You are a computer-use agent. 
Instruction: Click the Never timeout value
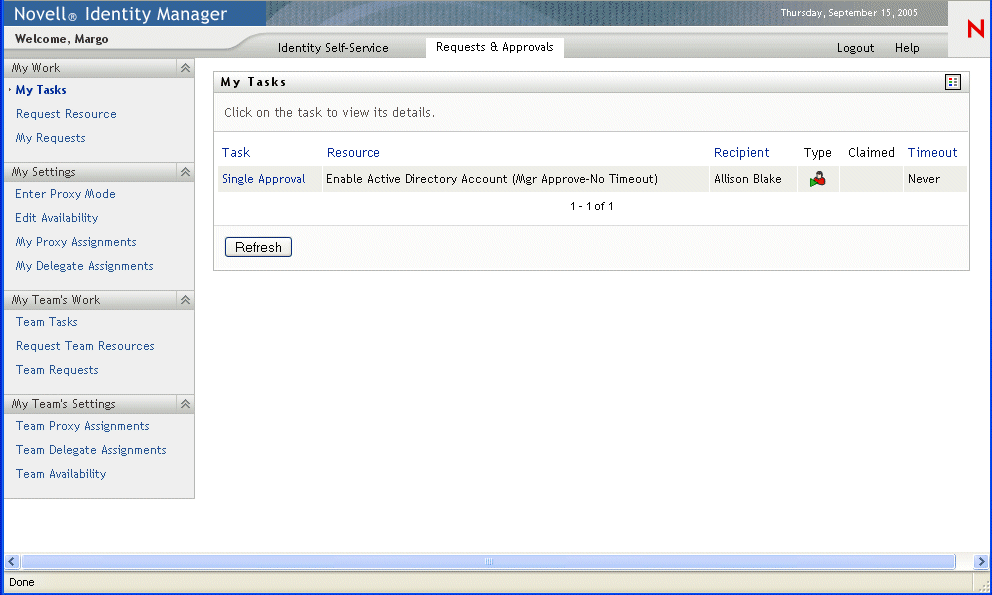(924, 179)
